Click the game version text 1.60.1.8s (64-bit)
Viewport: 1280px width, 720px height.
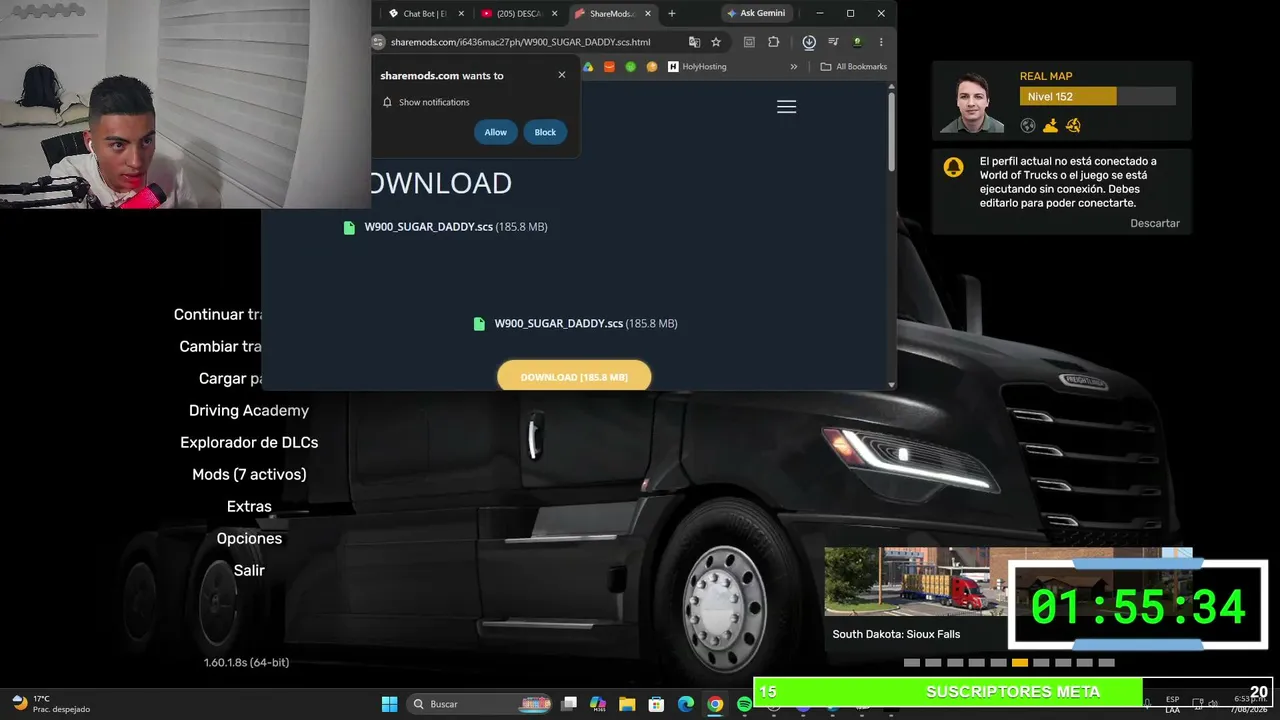(x=246, y=662)
